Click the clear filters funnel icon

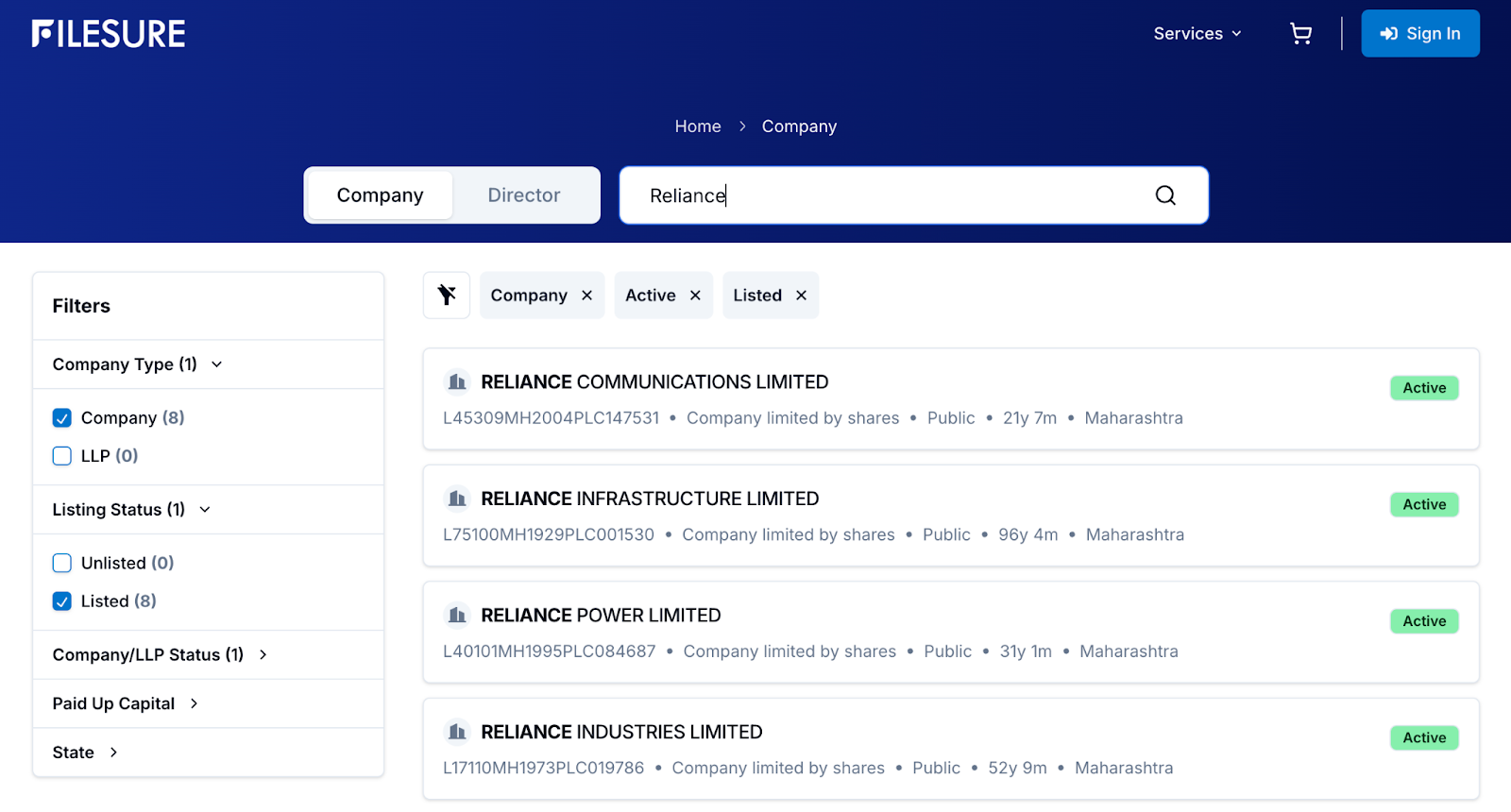(x=447, y=296)
